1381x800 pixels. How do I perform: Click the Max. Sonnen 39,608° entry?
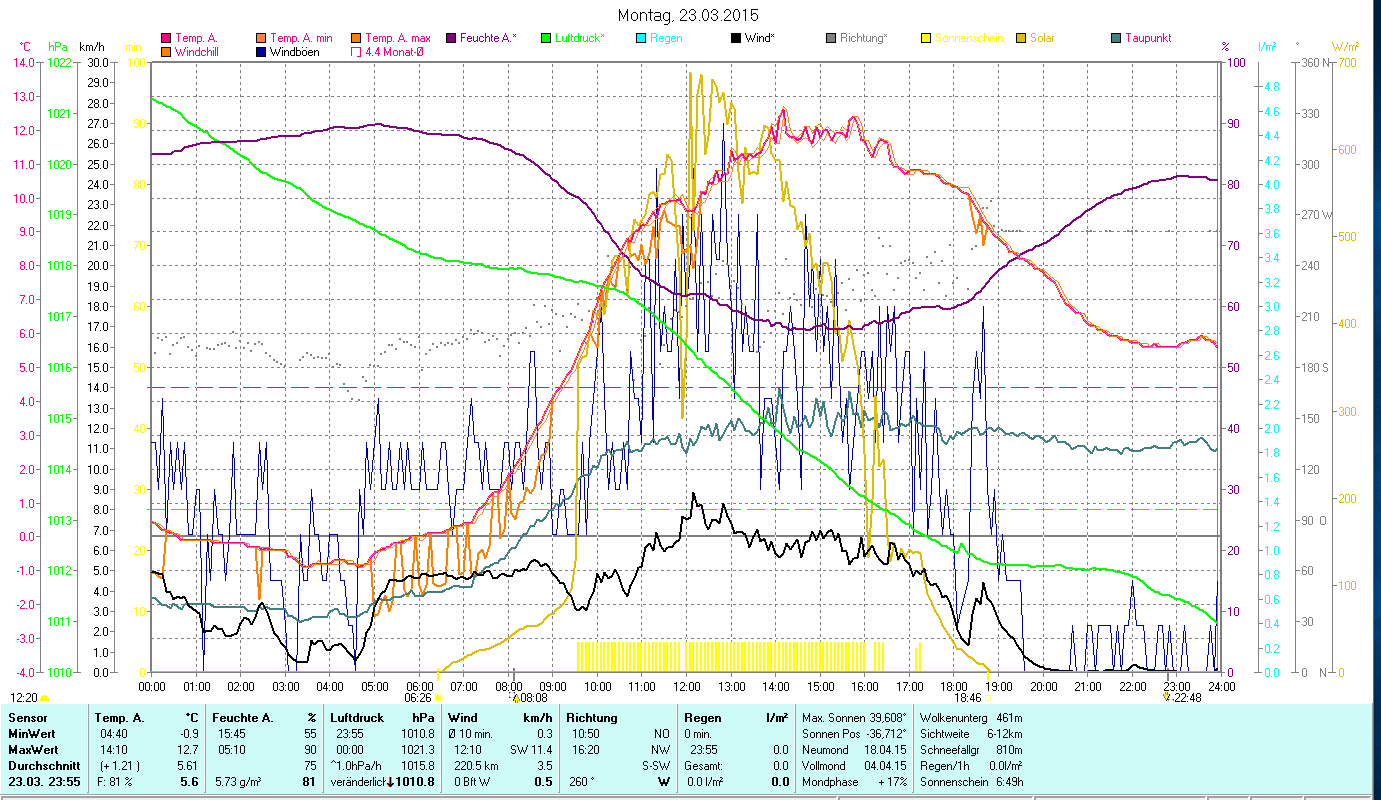tap(853, 718)
